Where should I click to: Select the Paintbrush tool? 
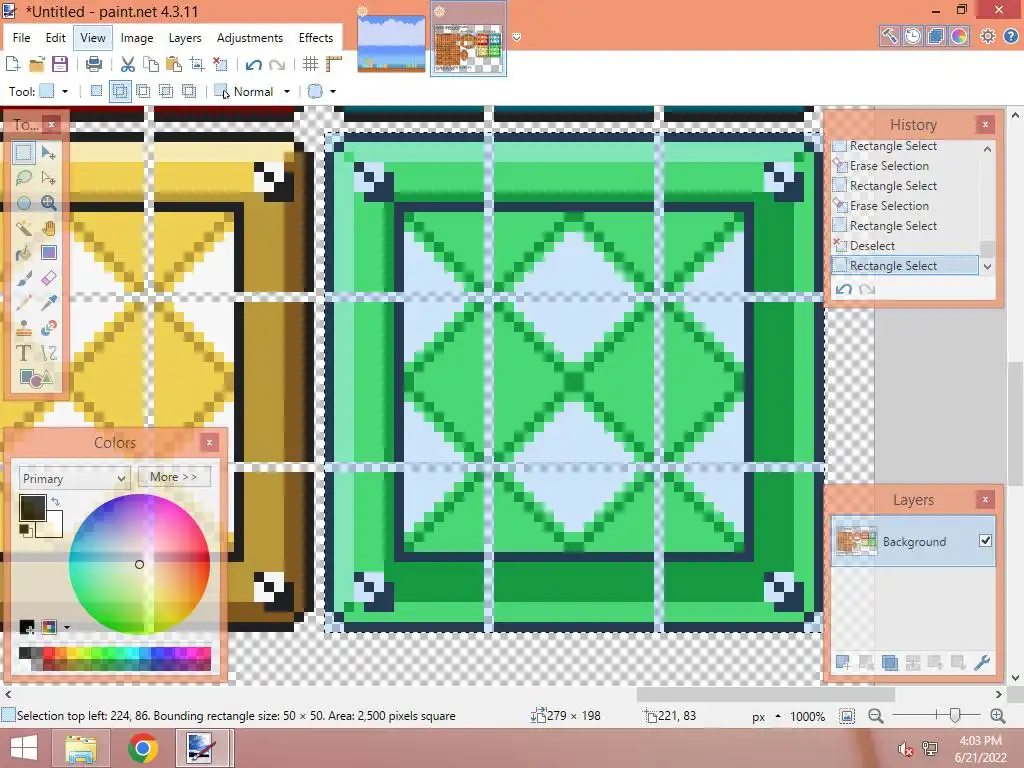[24, 278]
